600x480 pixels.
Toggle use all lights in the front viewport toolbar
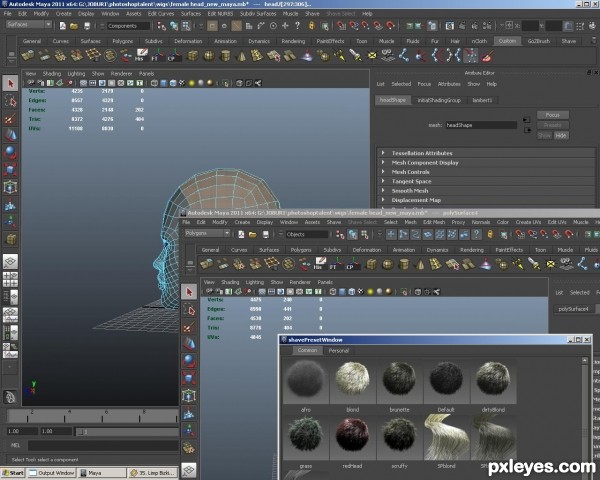coord(370,291)
